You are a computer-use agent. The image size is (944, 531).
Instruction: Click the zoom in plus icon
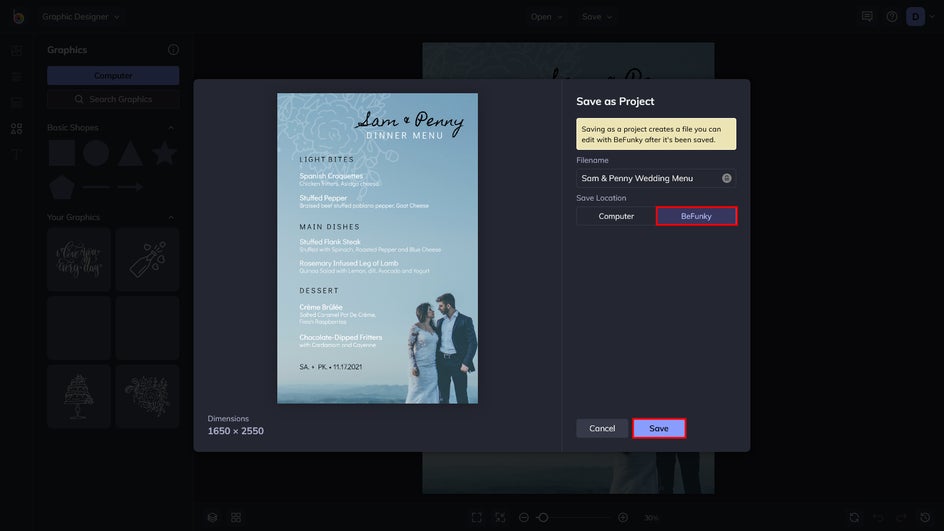coord(623,517)
